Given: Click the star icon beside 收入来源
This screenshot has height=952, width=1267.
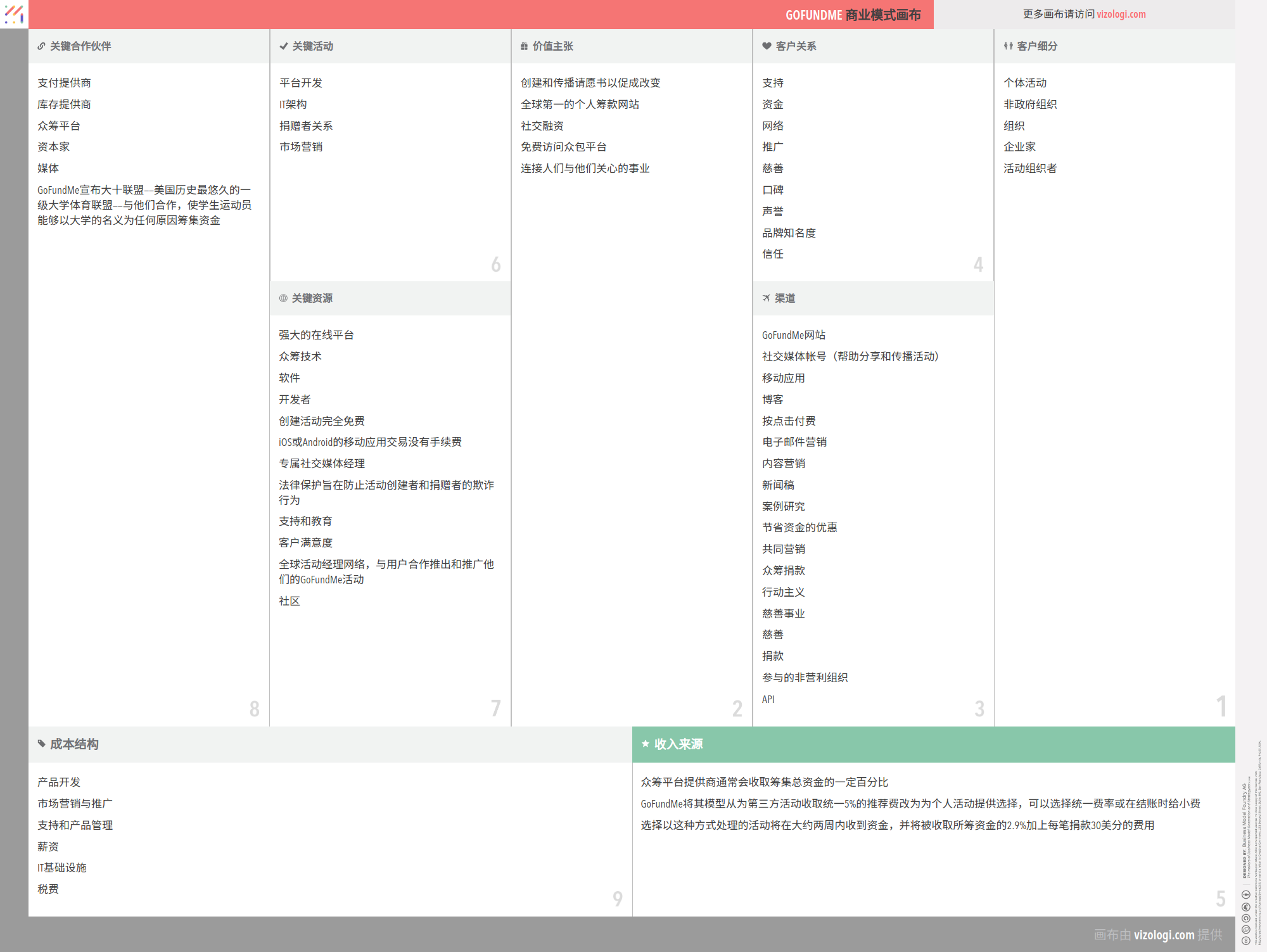Looking at the screenshot, I should pyautogui.click(x=646, y=744).
